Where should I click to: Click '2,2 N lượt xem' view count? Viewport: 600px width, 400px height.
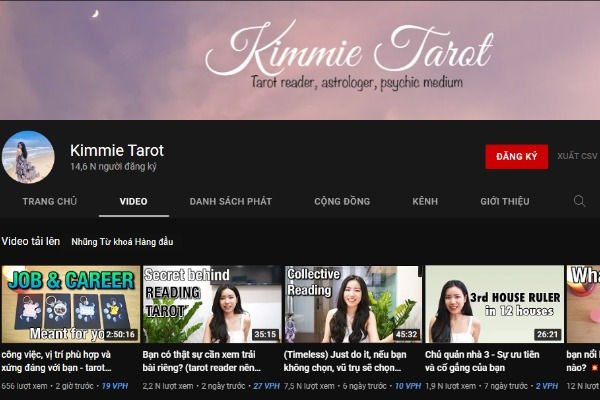pyautogui.click(x=168, y=386)
